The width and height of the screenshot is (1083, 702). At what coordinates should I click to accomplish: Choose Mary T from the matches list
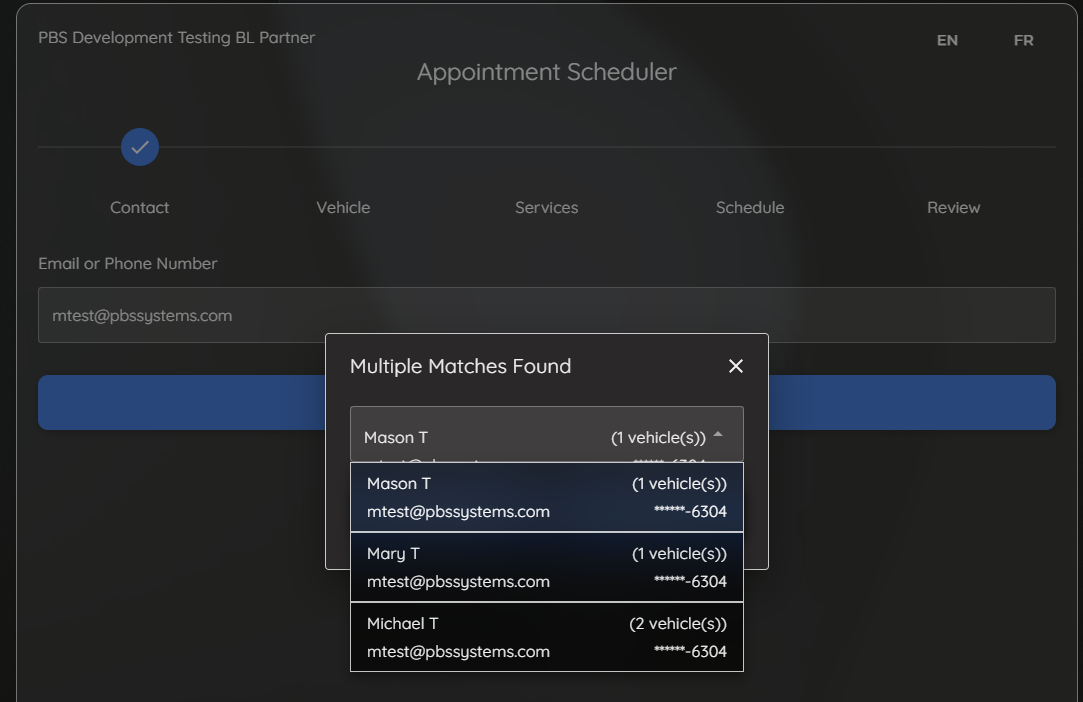point(546,567)
